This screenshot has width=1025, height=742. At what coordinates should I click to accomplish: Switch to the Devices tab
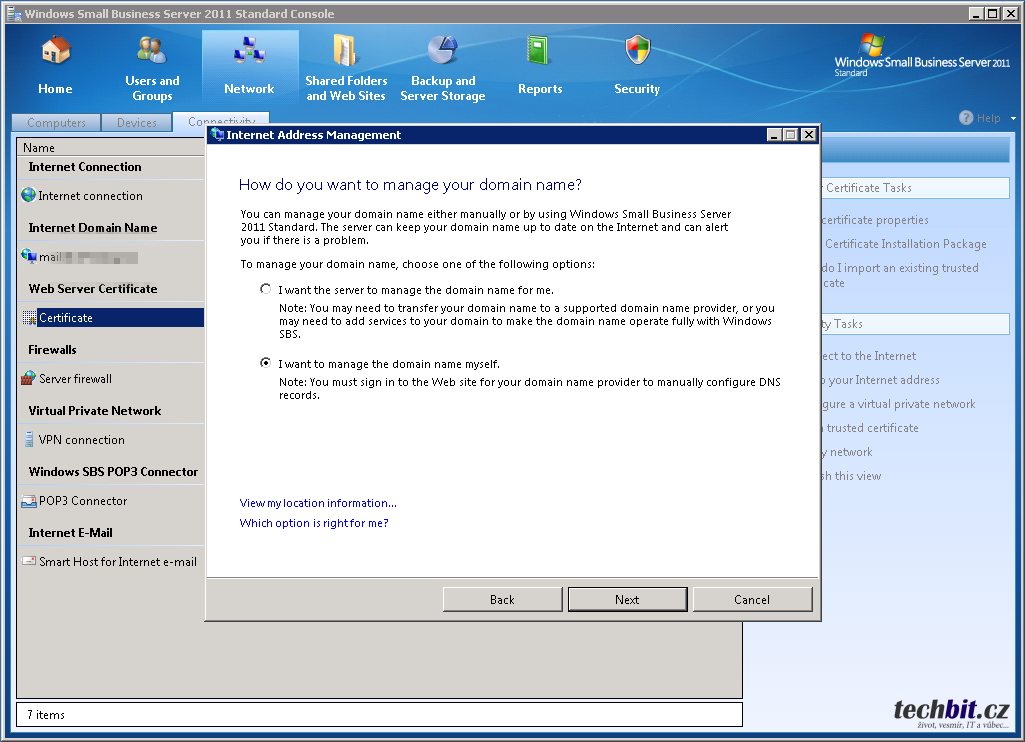pyautogui.click(x=137, y=123)
